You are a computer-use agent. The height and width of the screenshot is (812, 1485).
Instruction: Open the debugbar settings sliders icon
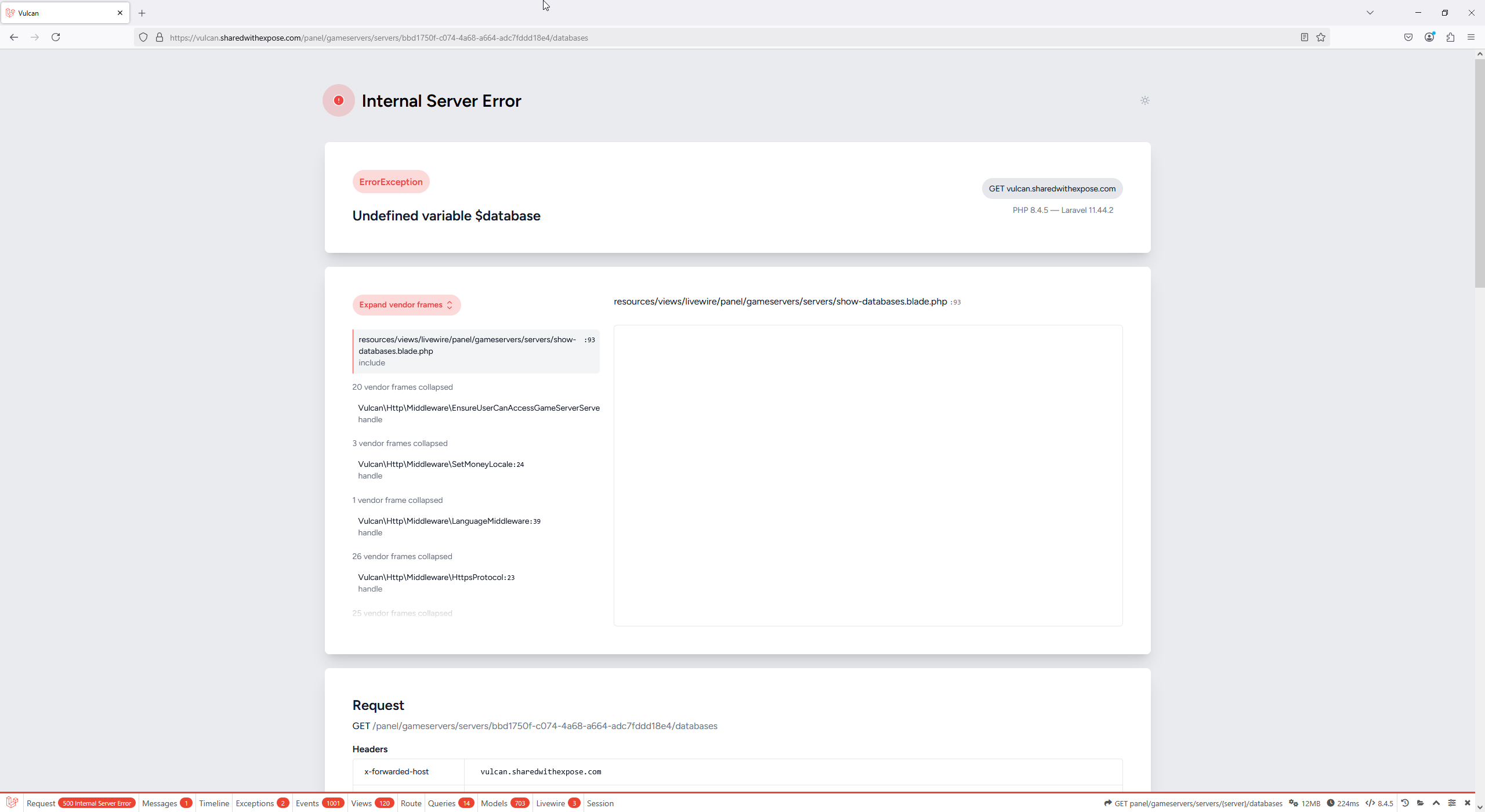pyautogui.click(x=1452, y=803)
